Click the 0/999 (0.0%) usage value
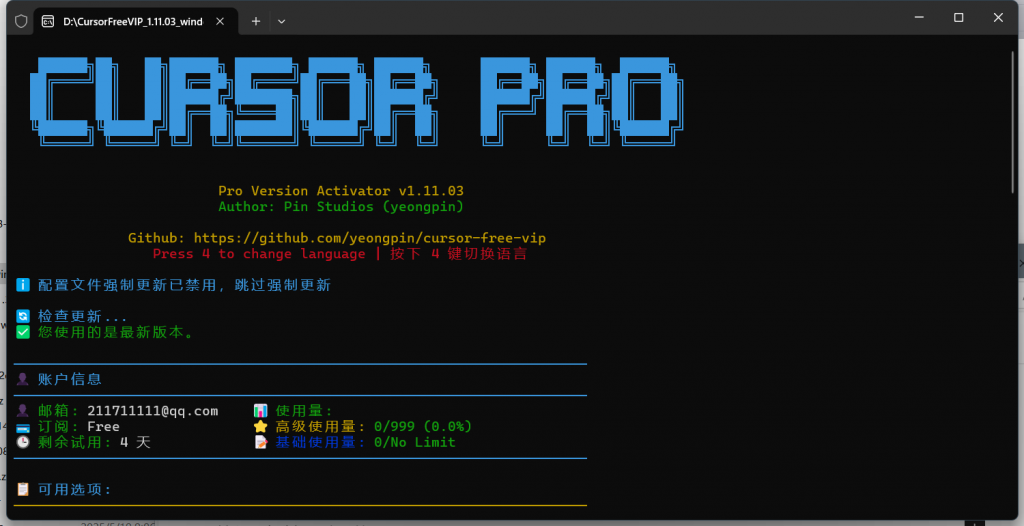1024x526 pixels. click(x=423, y=427)
